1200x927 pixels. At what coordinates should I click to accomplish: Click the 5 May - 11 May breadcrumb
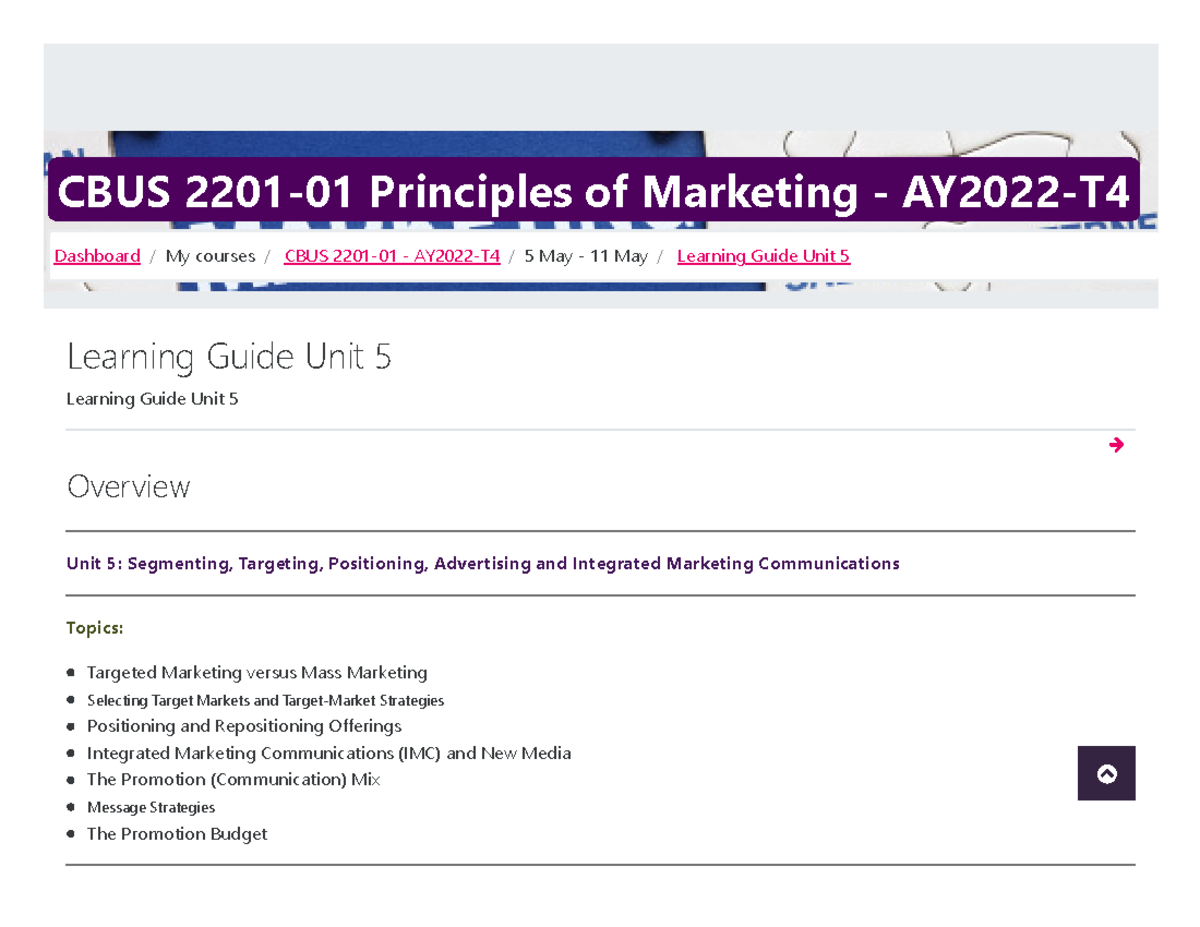coord(586,256)
